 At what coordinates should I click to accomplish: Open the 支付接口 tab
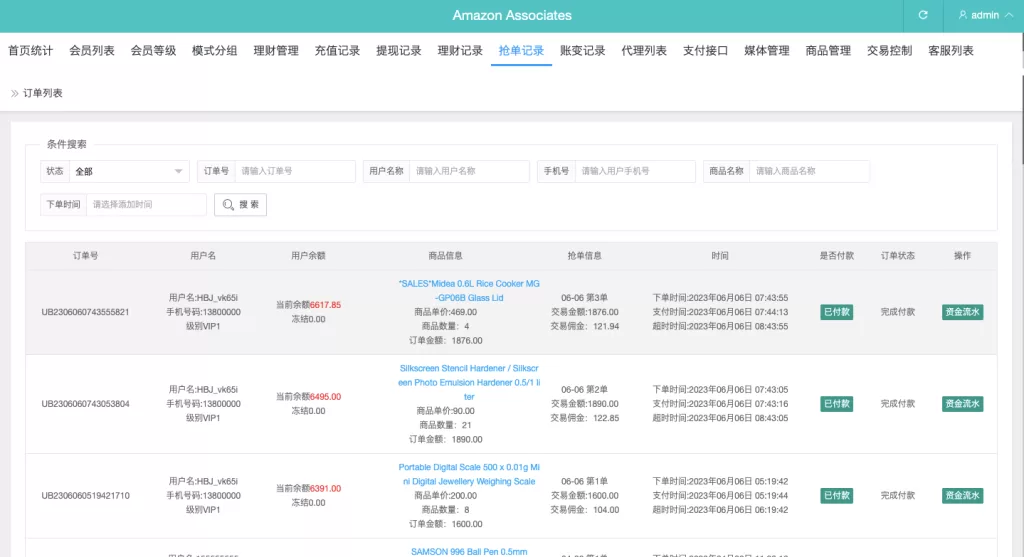705,50
